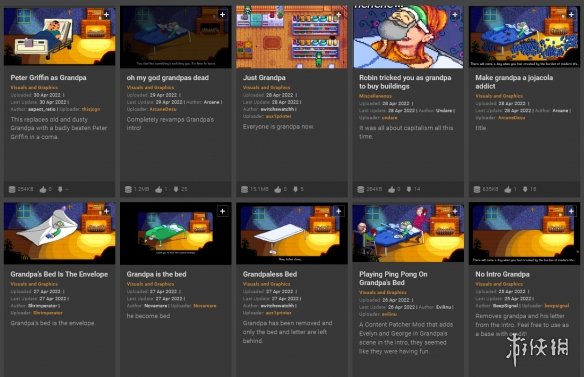
Task: Open Make grandpa a jojacola addict thumbnail
Action: [524, 37]
